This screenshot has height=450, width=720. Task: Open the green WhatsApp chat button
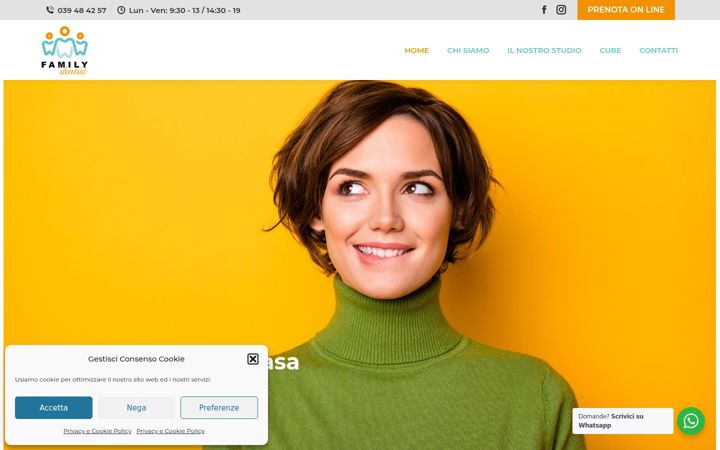691,421
